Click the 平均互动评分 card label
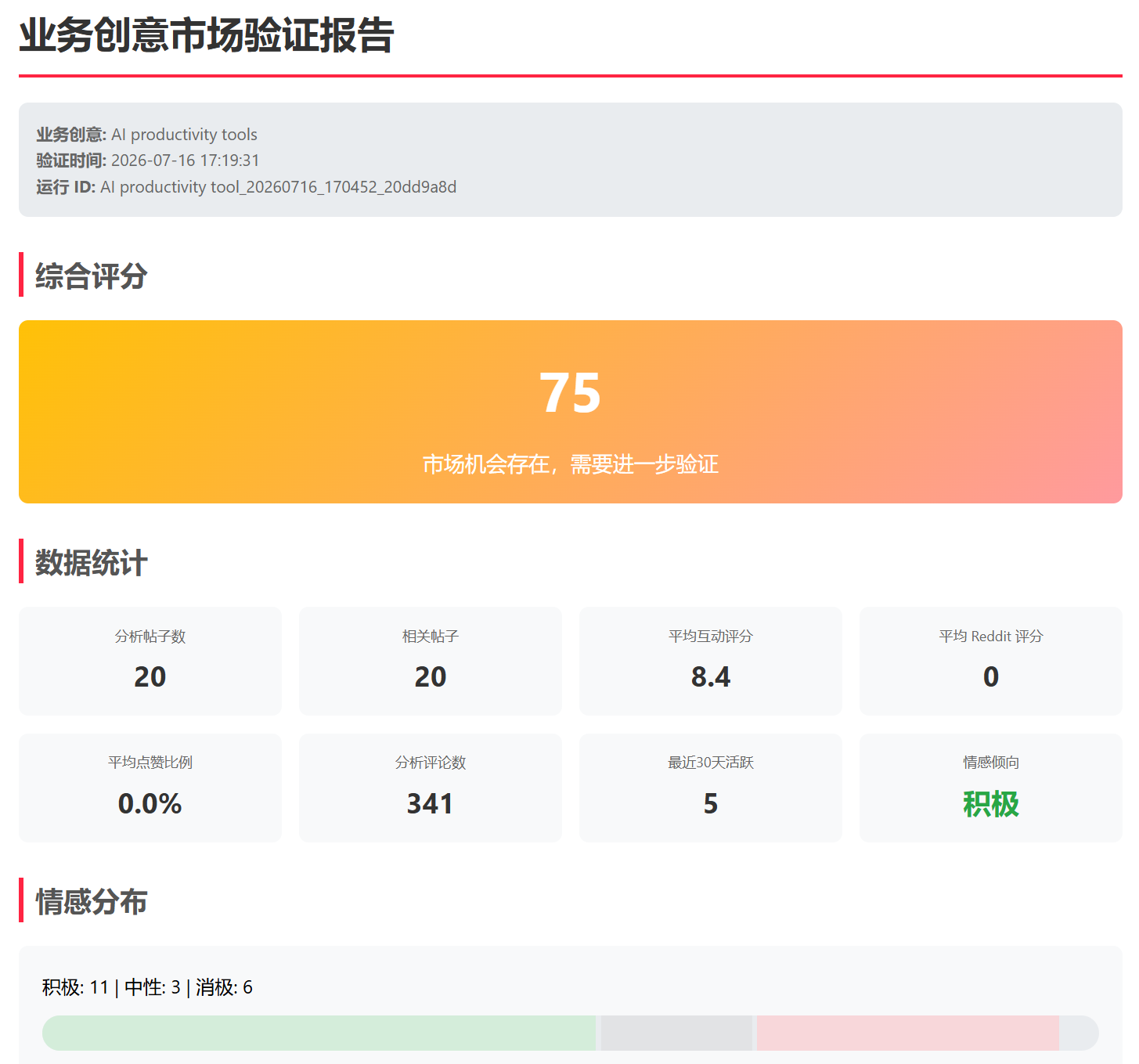1139x1064 pixels. pyautogui.click(x=711, y=637)
